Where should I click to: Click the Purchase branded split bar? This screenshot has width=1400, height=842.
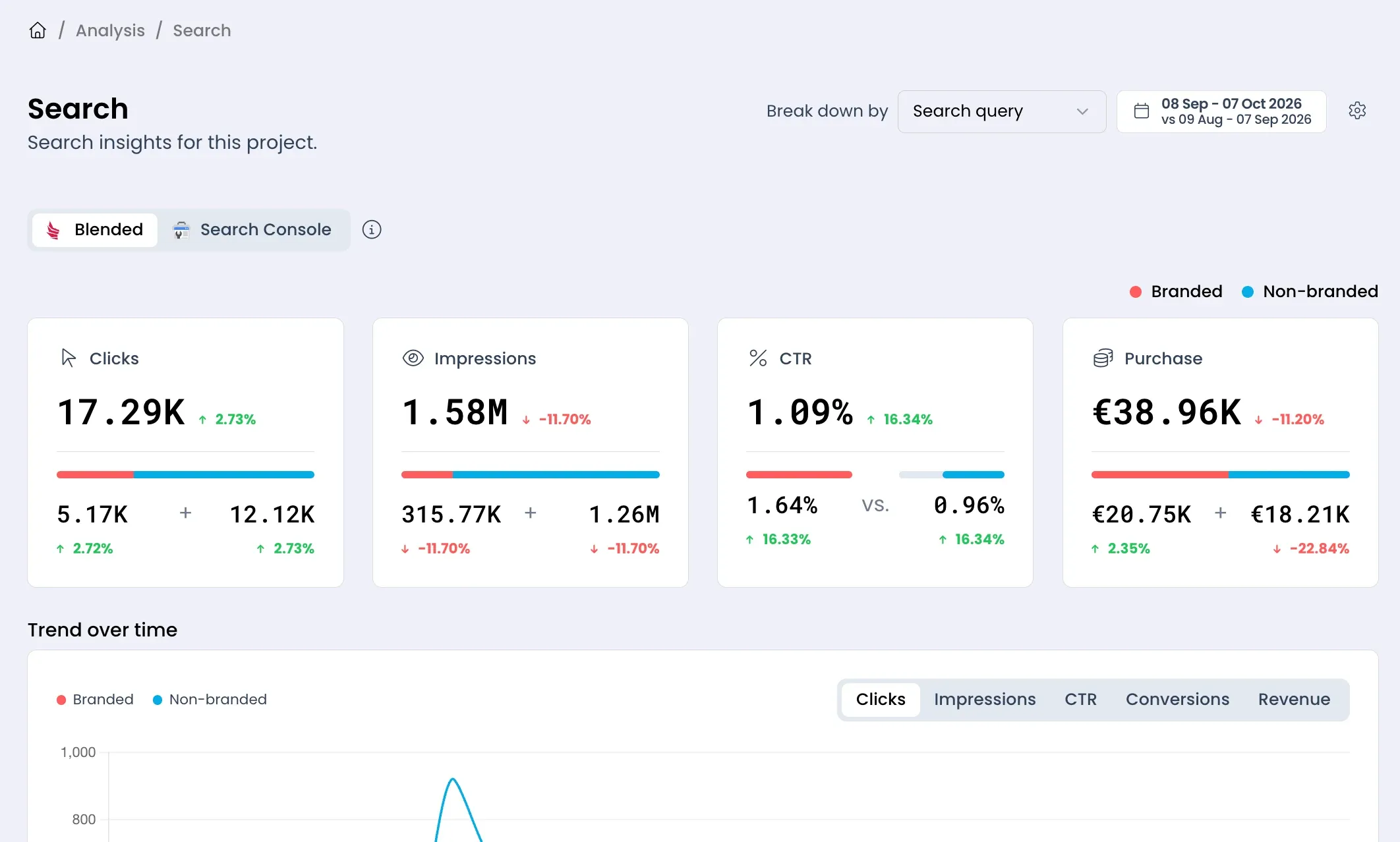(x=1159, y=474)
